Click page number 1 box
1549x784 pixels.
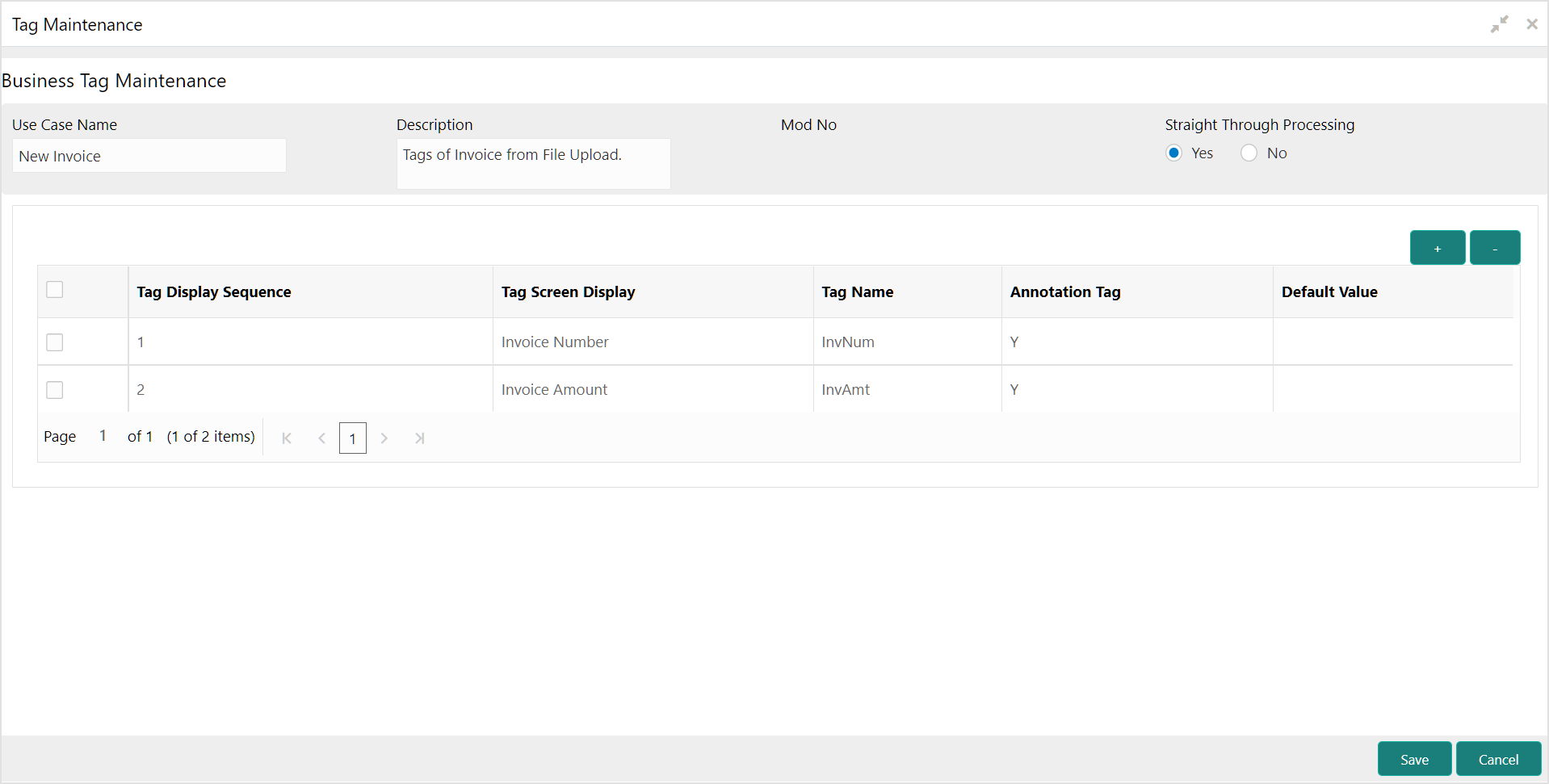pos(353,438)
